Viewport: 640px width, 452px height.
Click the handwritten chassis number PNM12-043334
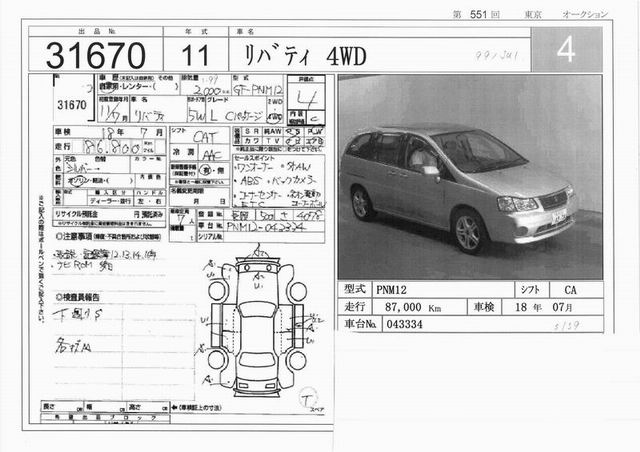click(x=266, y=227)
